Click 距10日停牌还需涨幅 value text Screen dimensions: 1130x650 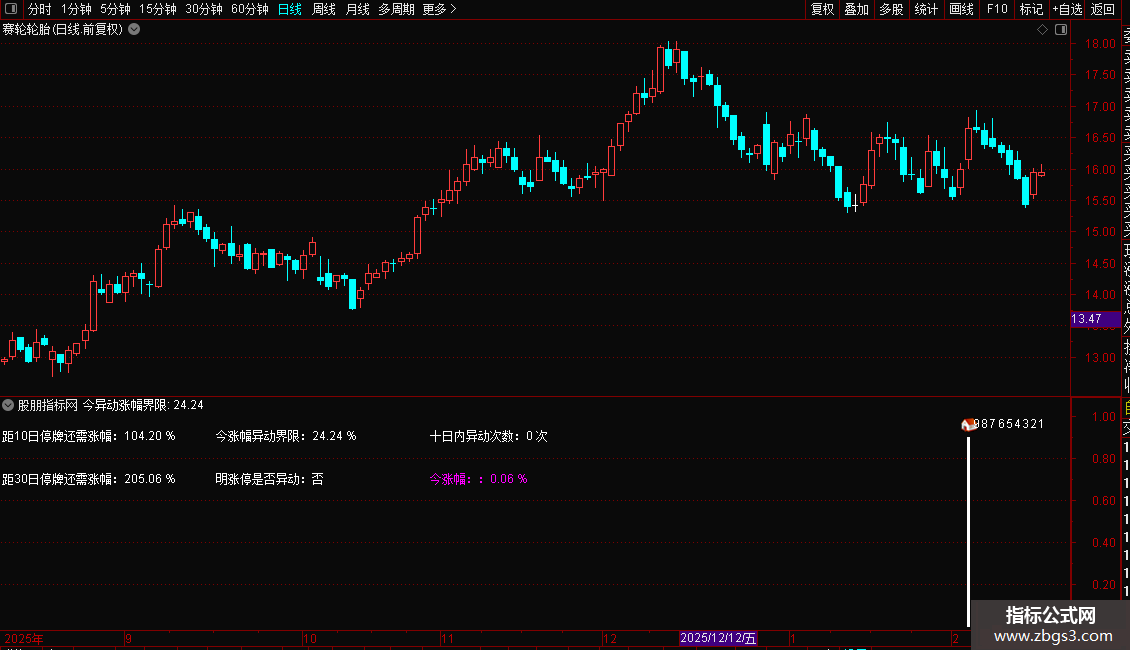(89, 436)
